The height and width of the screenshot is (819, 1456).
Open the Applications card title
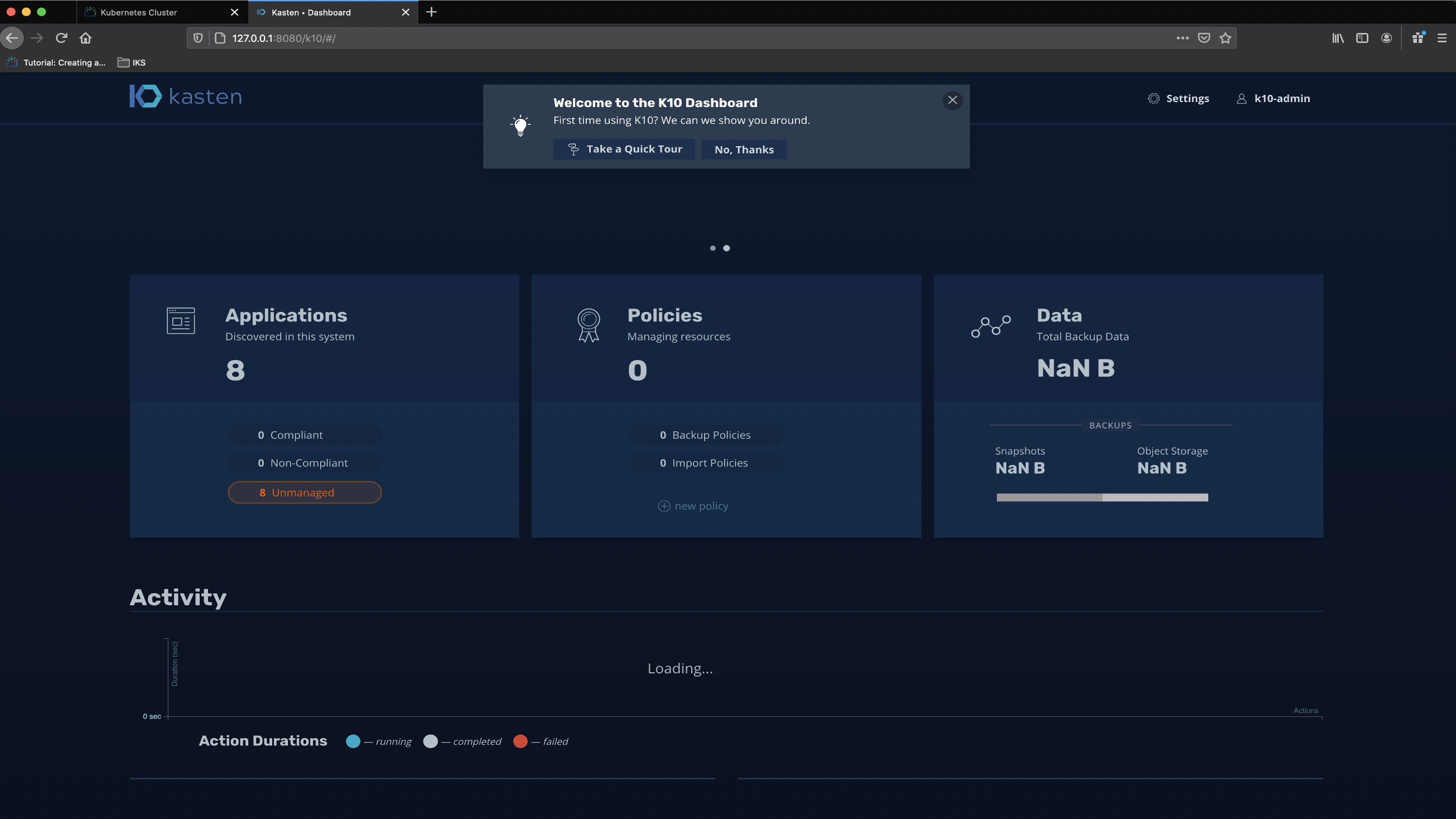pos(286,315)
